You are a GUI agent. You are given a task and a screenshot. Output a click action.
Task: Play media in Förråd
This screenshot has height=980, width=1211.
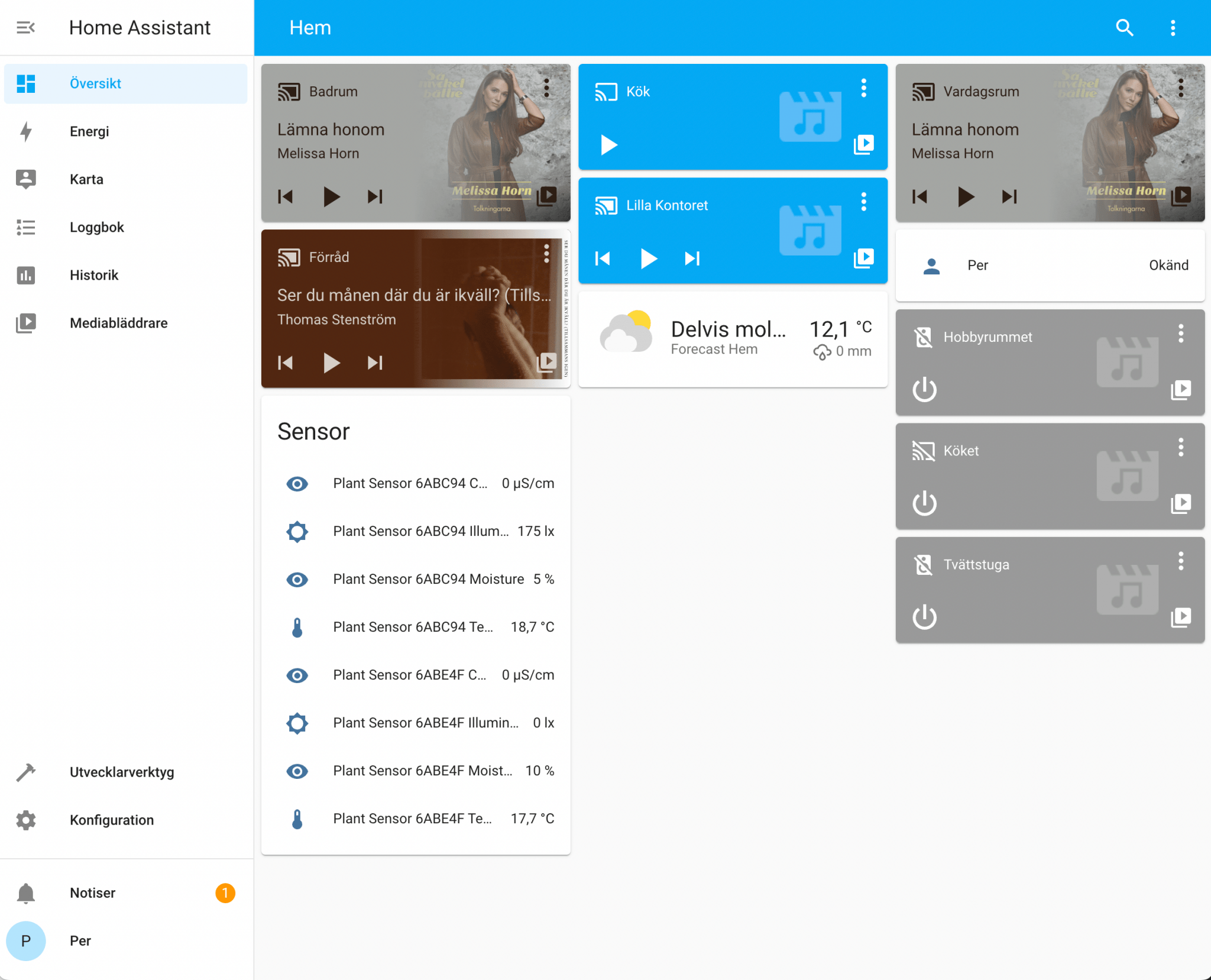(x=331, y=362)
